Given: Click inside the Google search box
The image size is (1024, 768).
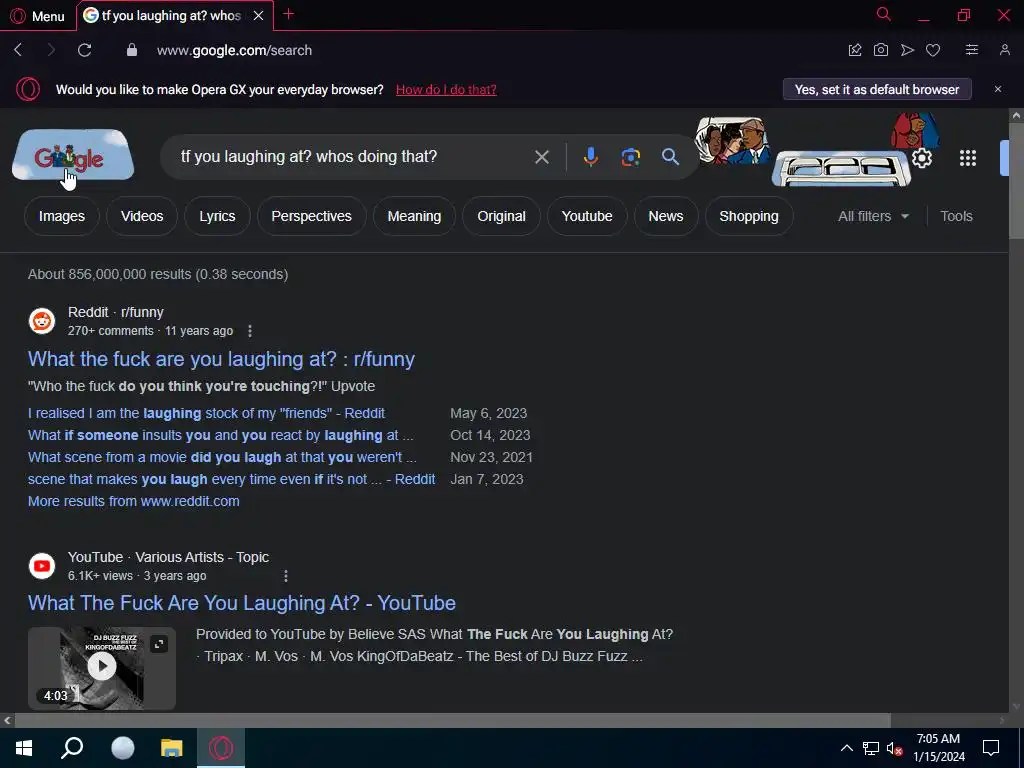Looking at the screenshot, I should point(353,157).
